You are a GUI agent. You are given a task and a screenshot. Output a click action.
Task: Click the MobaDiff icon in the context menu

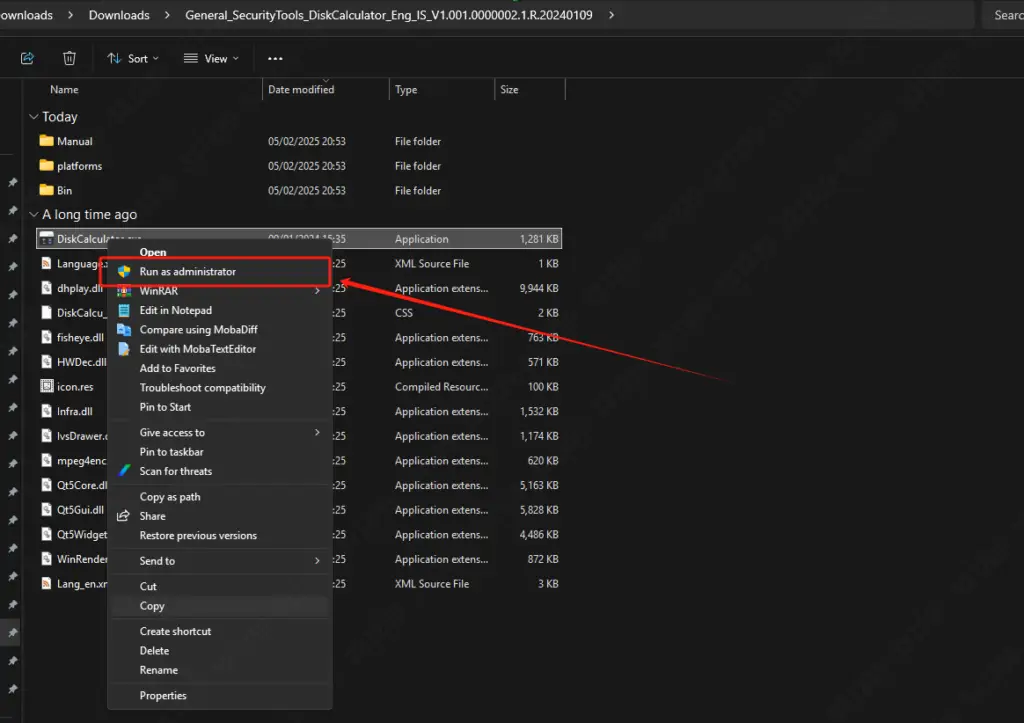(122, 329)
